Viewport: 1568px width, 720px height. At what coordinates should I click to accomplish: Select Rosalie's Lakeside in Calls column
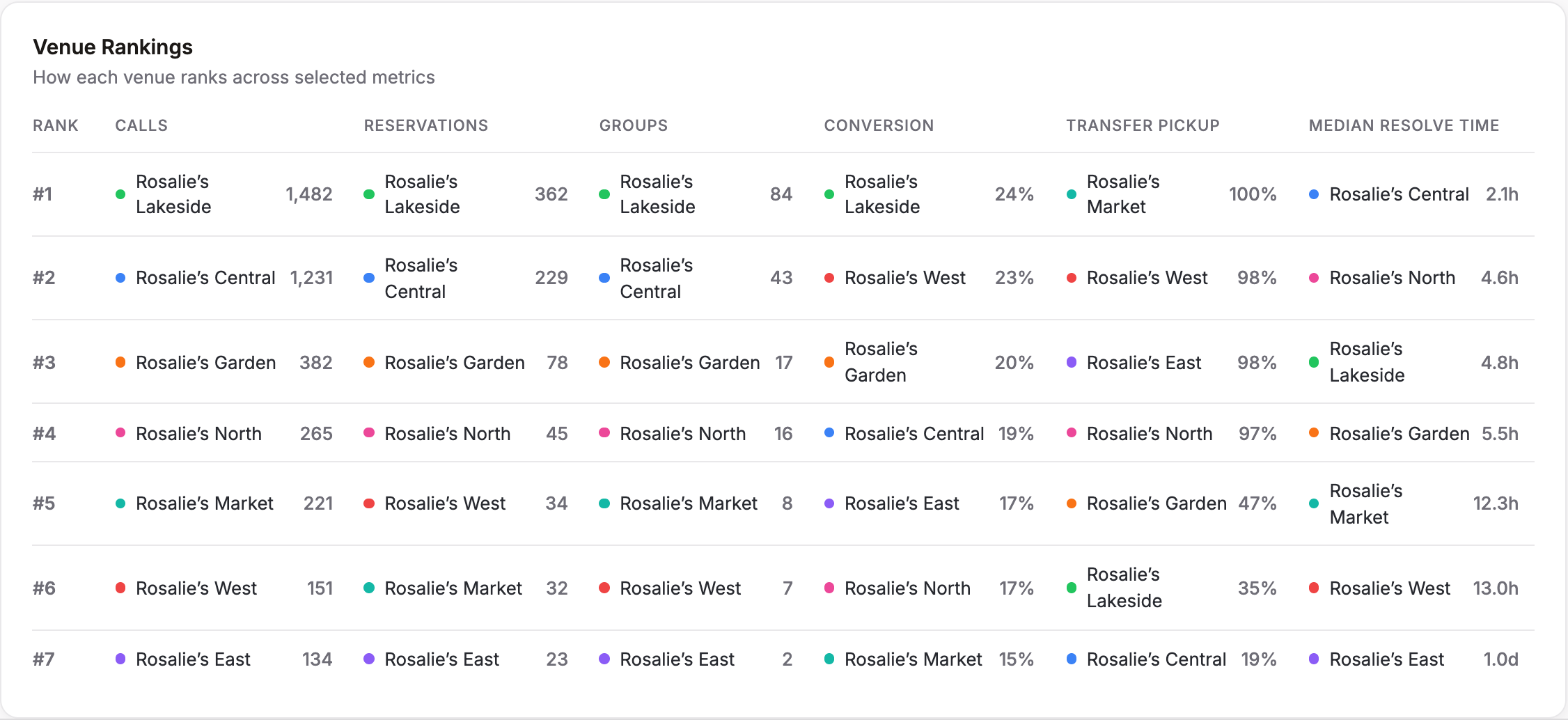(173, 194)
